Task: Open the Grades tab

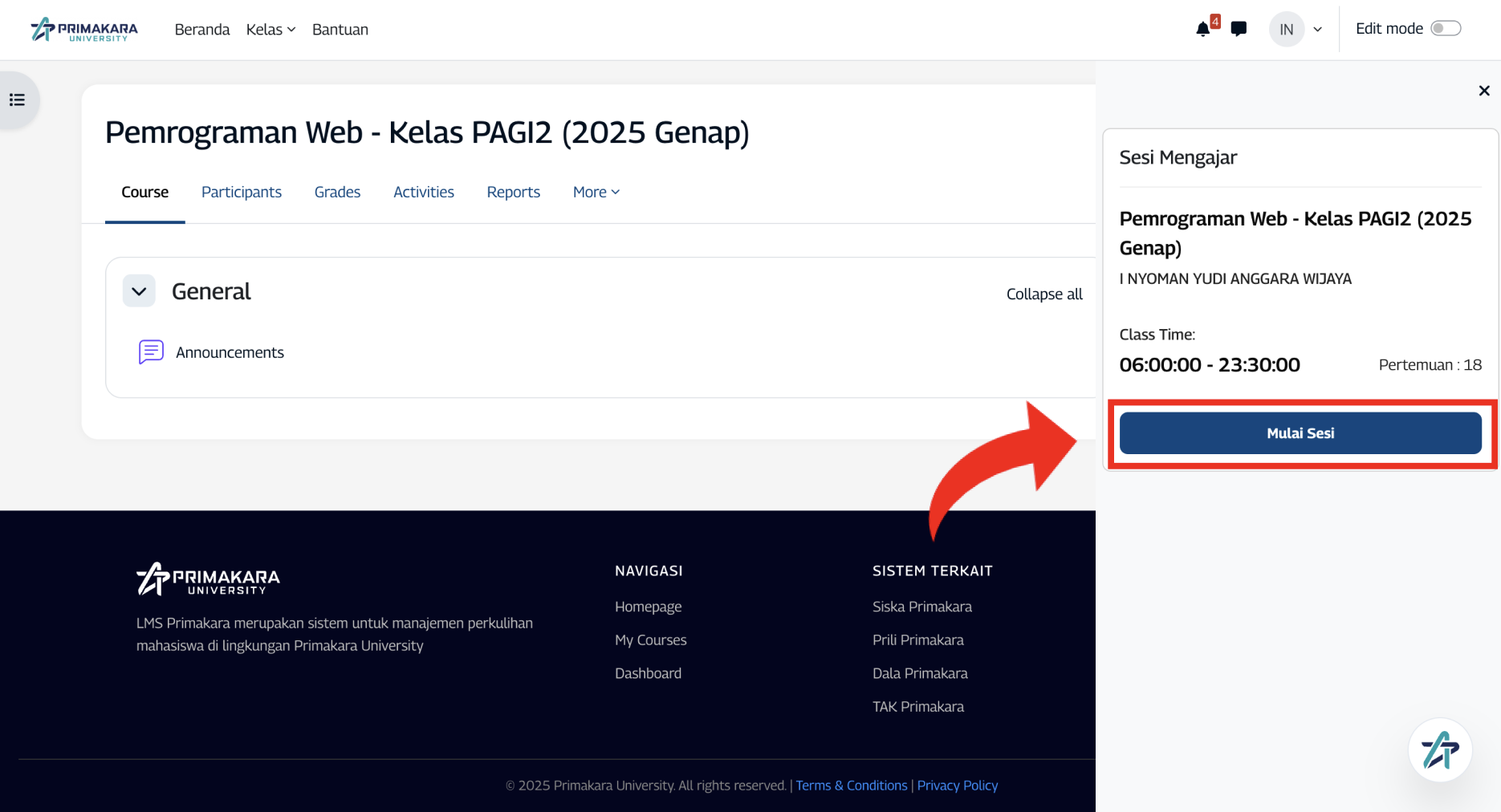Action: tap(337, 192)
